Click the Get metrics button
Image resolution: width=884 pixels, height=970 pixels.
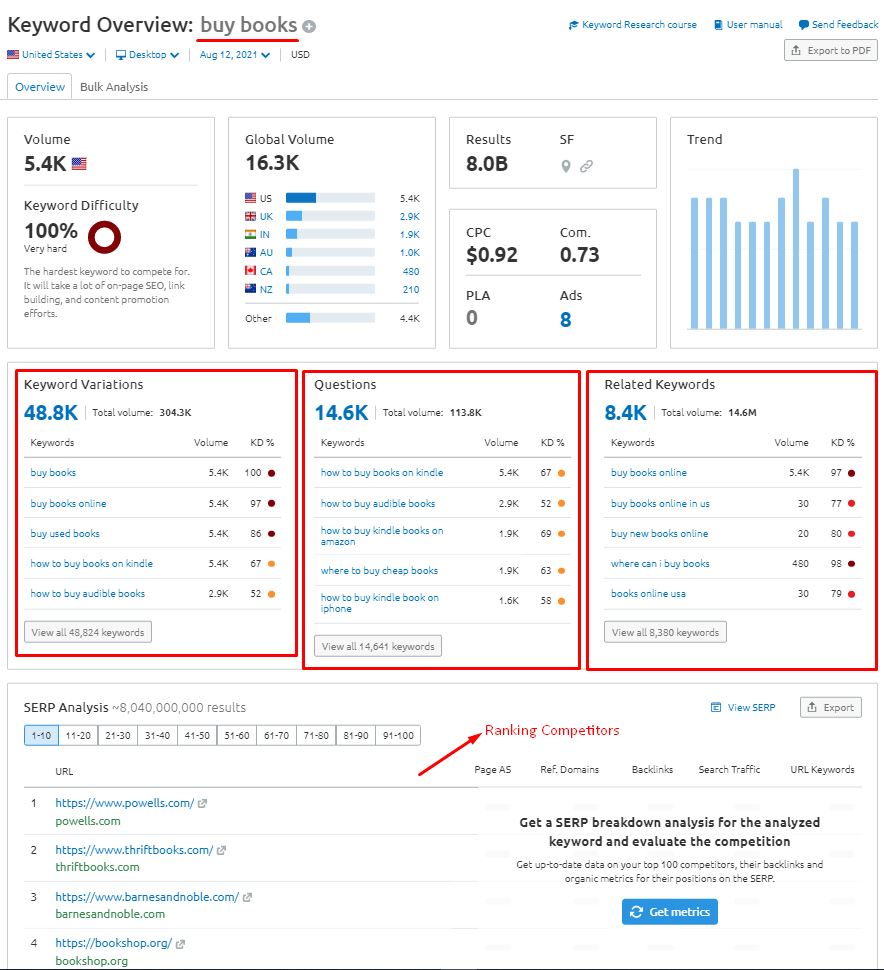pos(669,912)
